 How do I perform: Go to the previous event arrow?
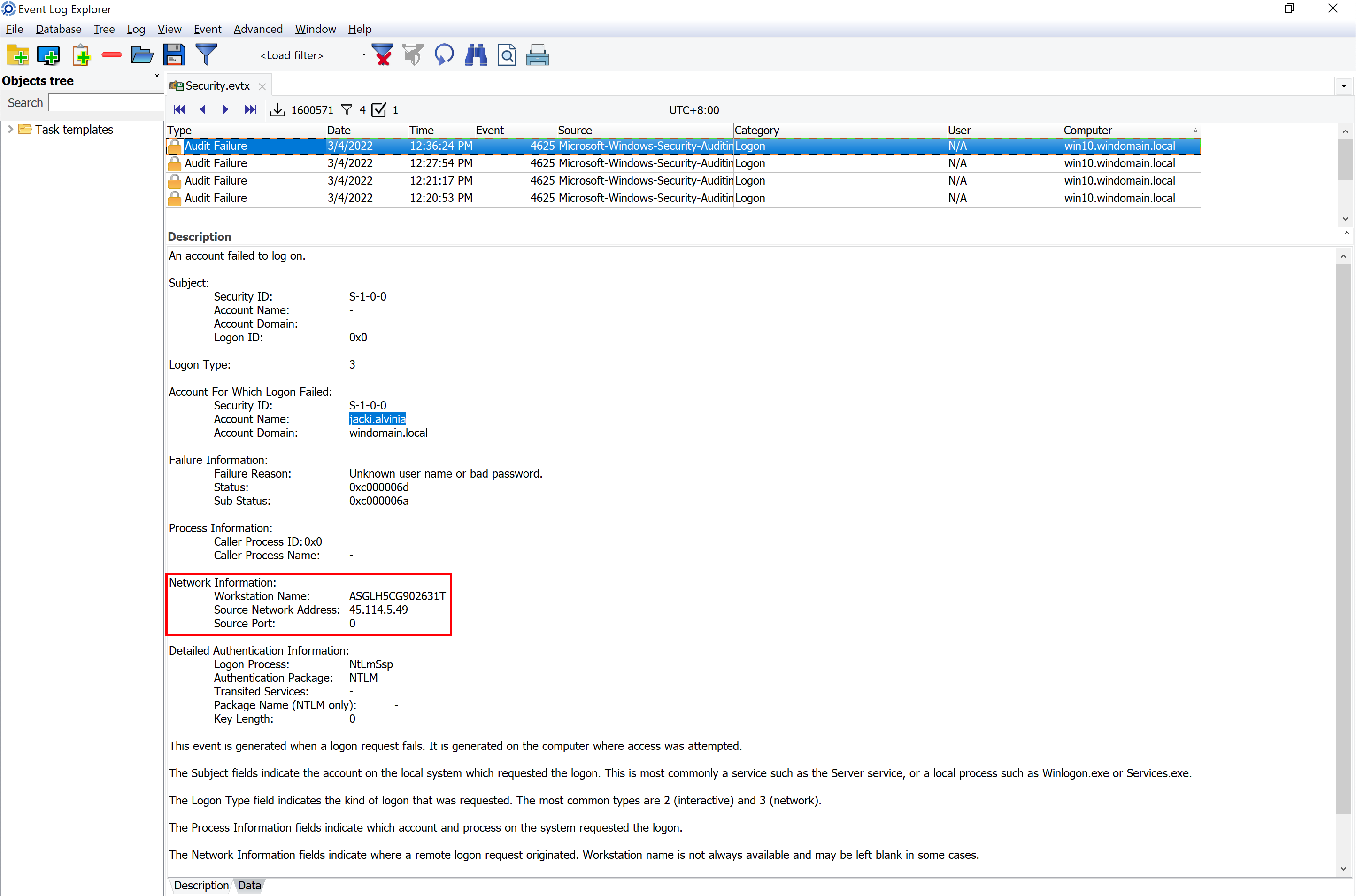202,110
